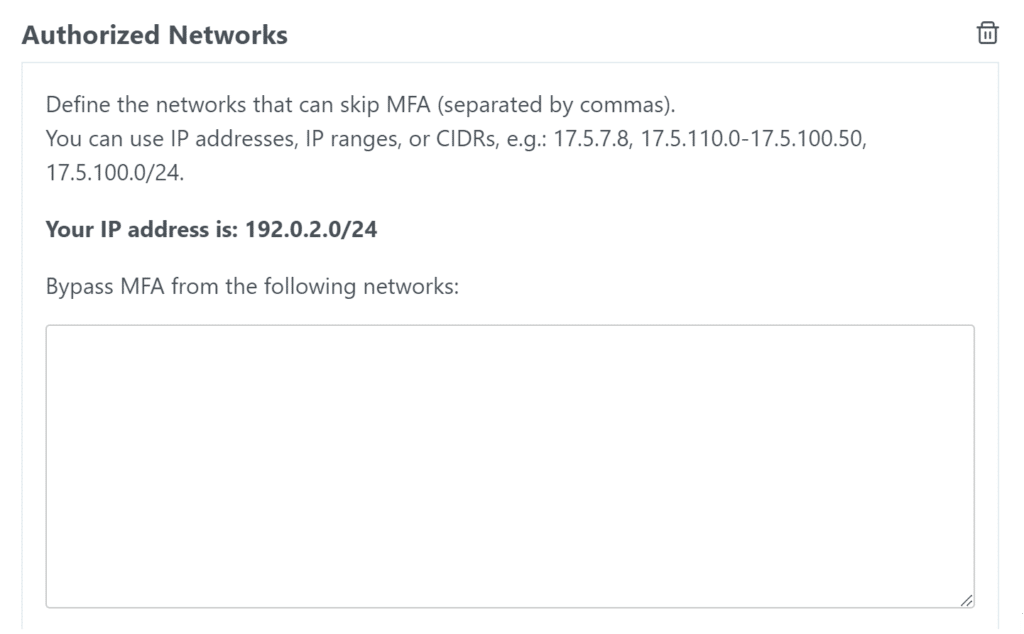Click the 'Define the networks' description line
This screenshot has width=1024, height=634.
361,105
